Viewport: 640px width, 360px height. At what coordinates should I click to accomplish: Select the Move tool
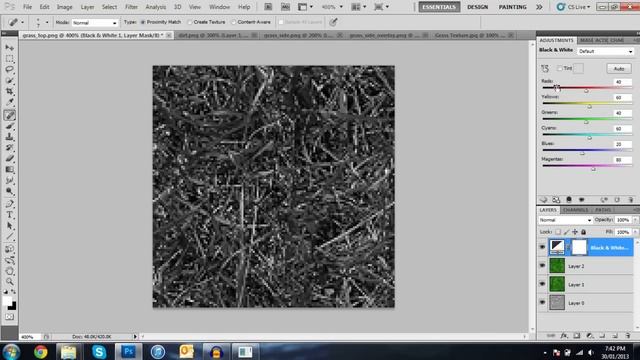[x=9, y=48]
